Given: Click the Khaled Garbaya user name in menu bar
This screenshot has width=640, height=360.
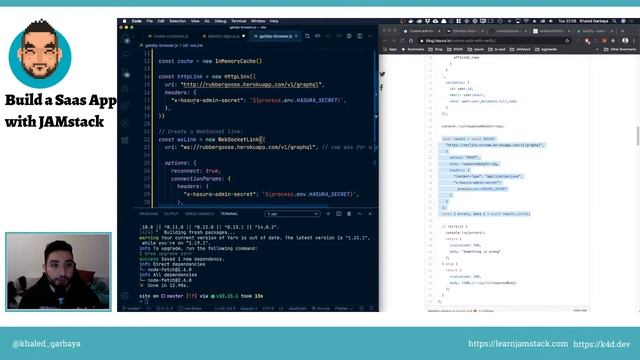Looking at the screenshot, I should (x=594, y=21).
